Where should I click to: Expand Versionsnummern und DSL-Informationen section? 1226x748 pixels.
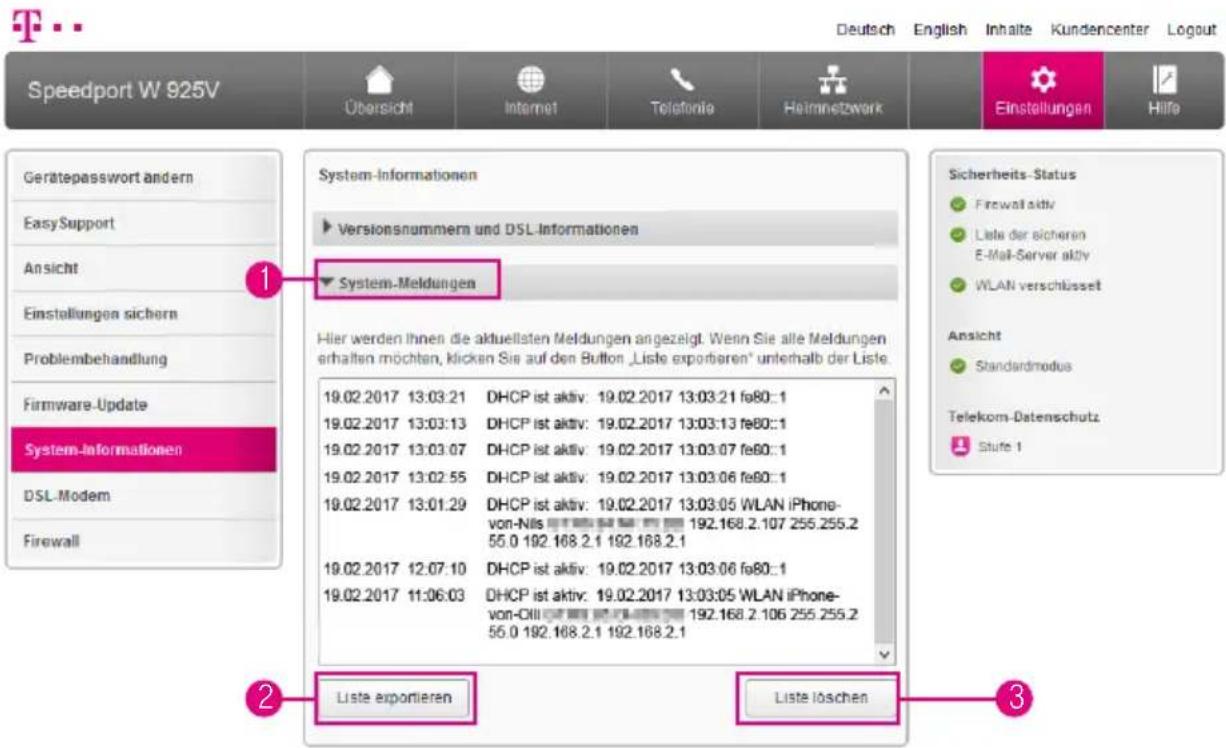(x=605, y=229)
